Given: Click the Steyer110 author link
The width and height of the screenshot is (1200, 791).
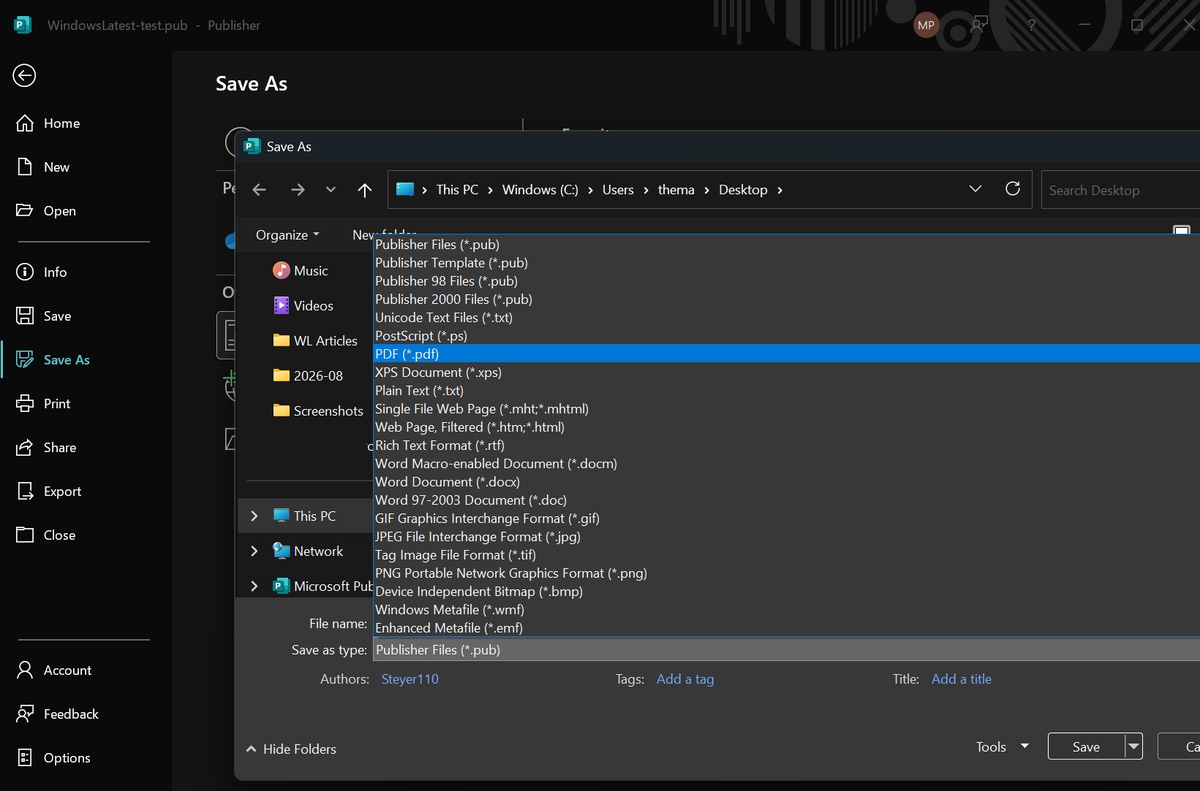Looking at the screenshot, I should (410, 679).
